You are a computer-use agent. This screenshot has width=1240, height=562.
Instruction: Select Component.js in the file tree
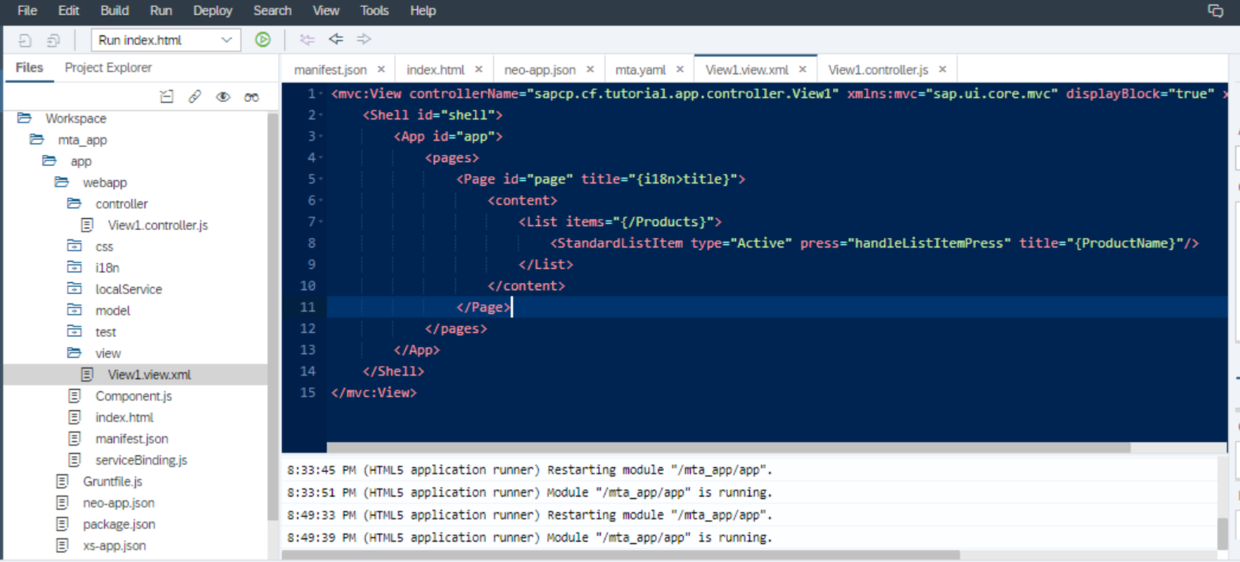coord(133,396)
